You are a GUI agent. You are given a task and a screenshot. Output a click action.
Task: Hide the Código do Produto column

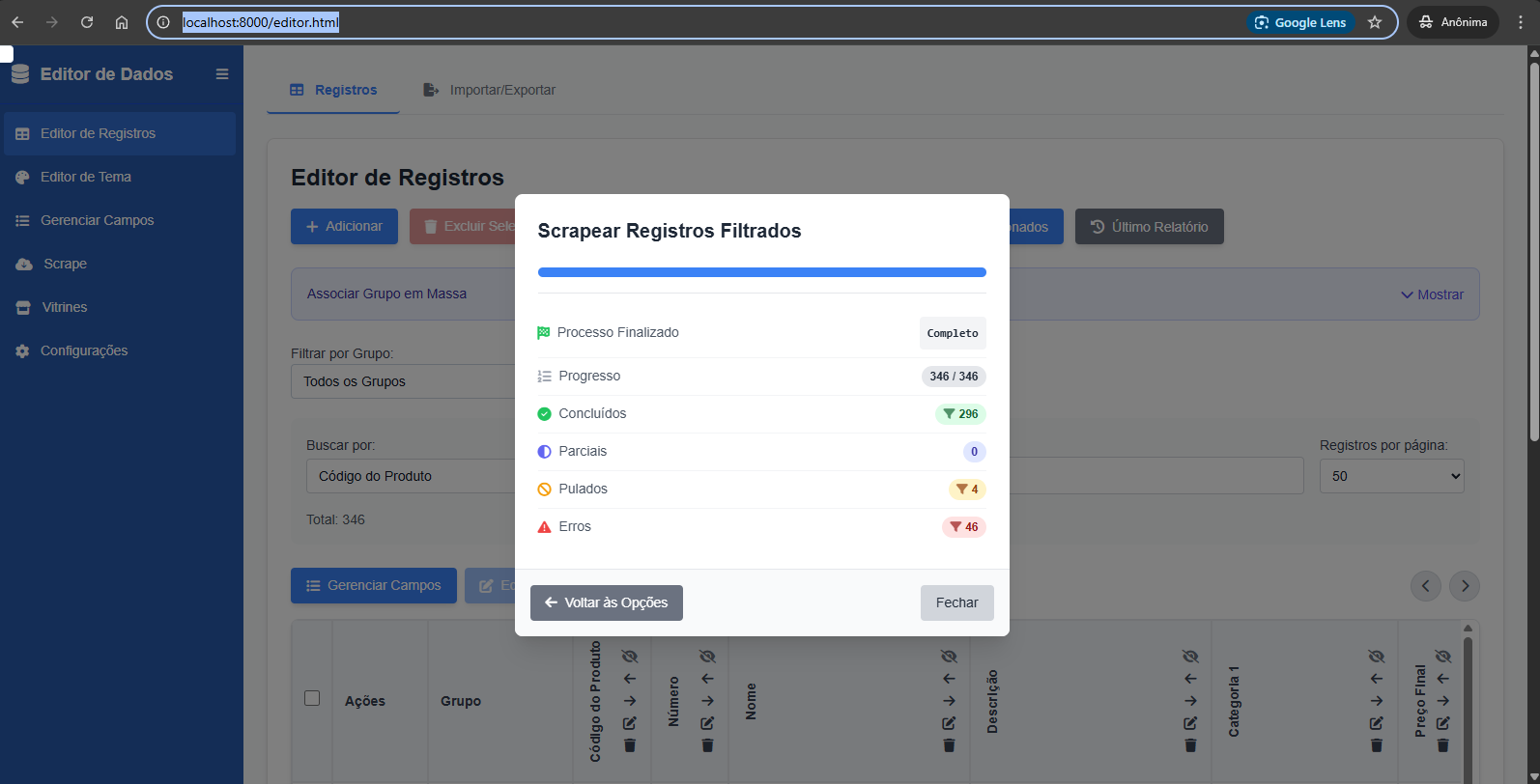click(630, 657)
